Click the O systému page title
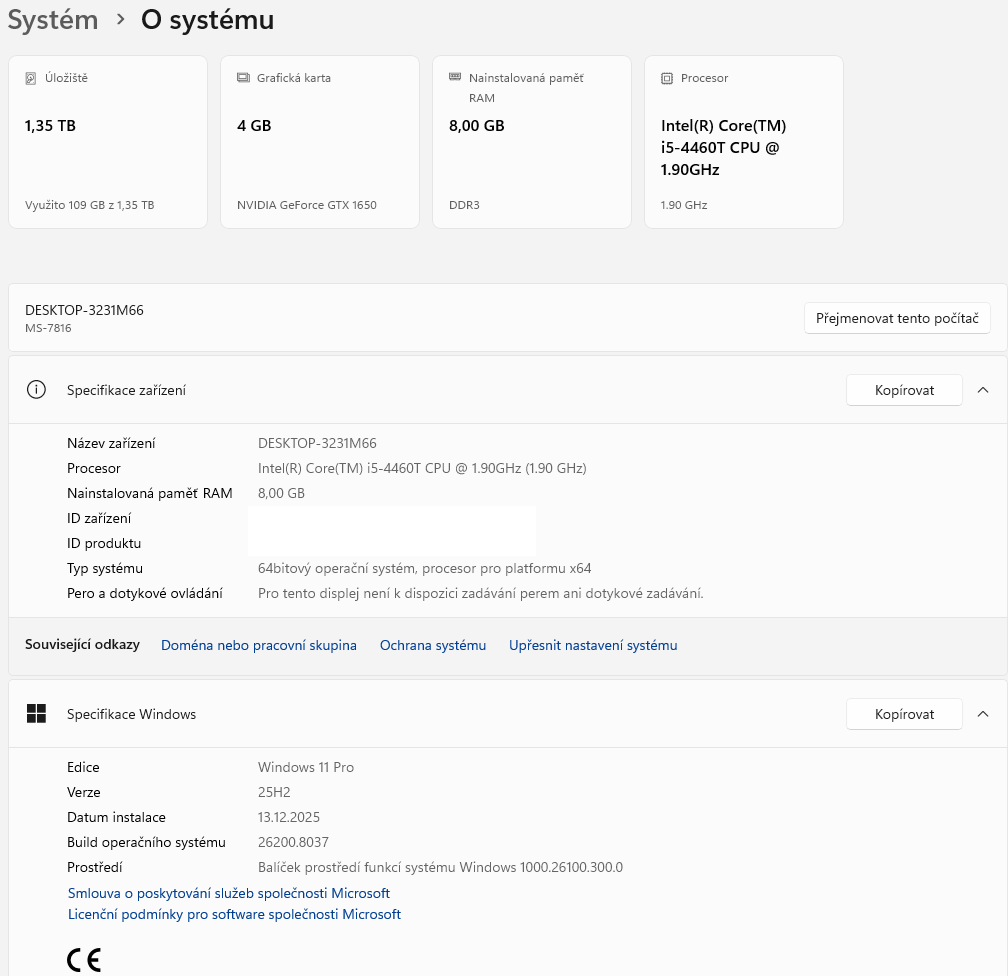The width and height of the screenshot is (1008, 976). (x=208, y=20)
